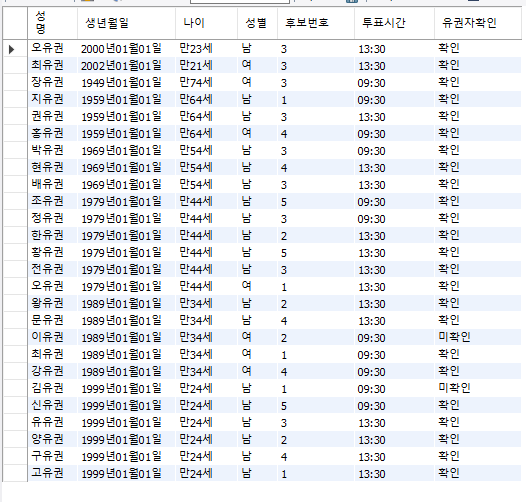The height and width of the screenshot is (502, 526).
Task: Select 확인 cell in the 고유권 row
Action: (x=478, y=474)
